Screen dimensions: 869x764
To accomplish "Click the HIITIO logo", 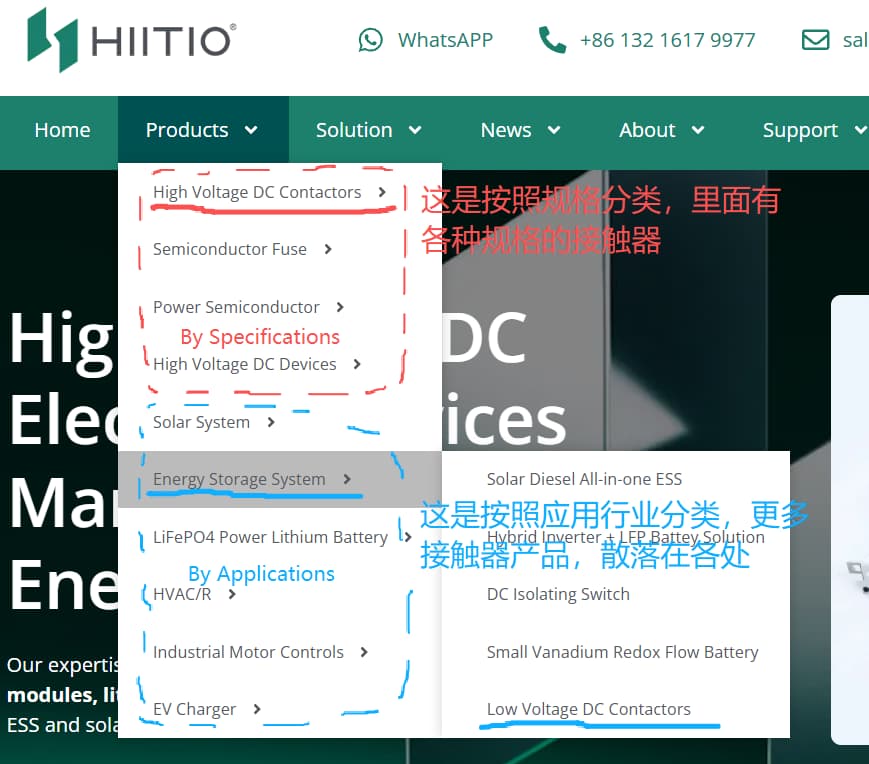I will click(x=131, y=40).
